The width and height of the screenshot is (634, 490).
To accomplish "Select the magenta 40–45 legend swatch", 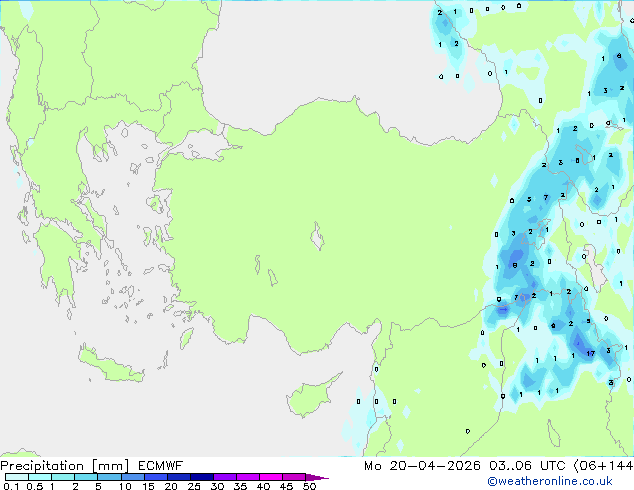I will pyautogui.click(x=271, y=477).
